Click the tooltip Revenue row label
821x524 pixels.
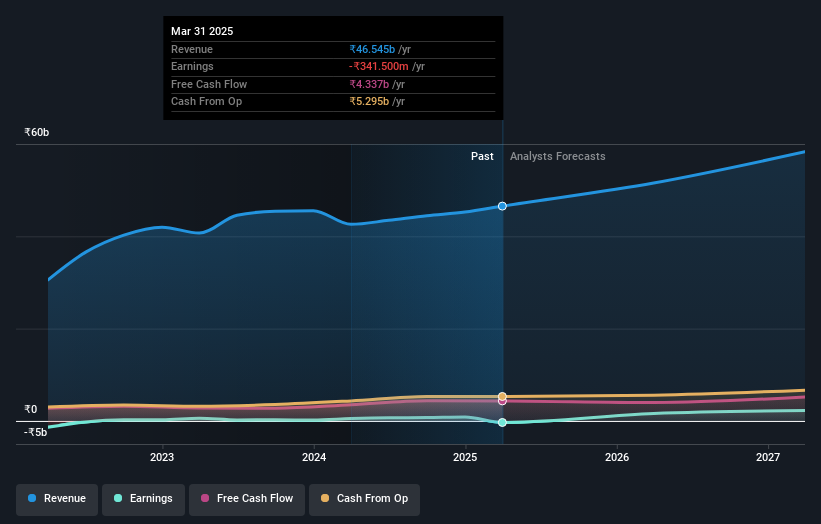tap(192, 49)
